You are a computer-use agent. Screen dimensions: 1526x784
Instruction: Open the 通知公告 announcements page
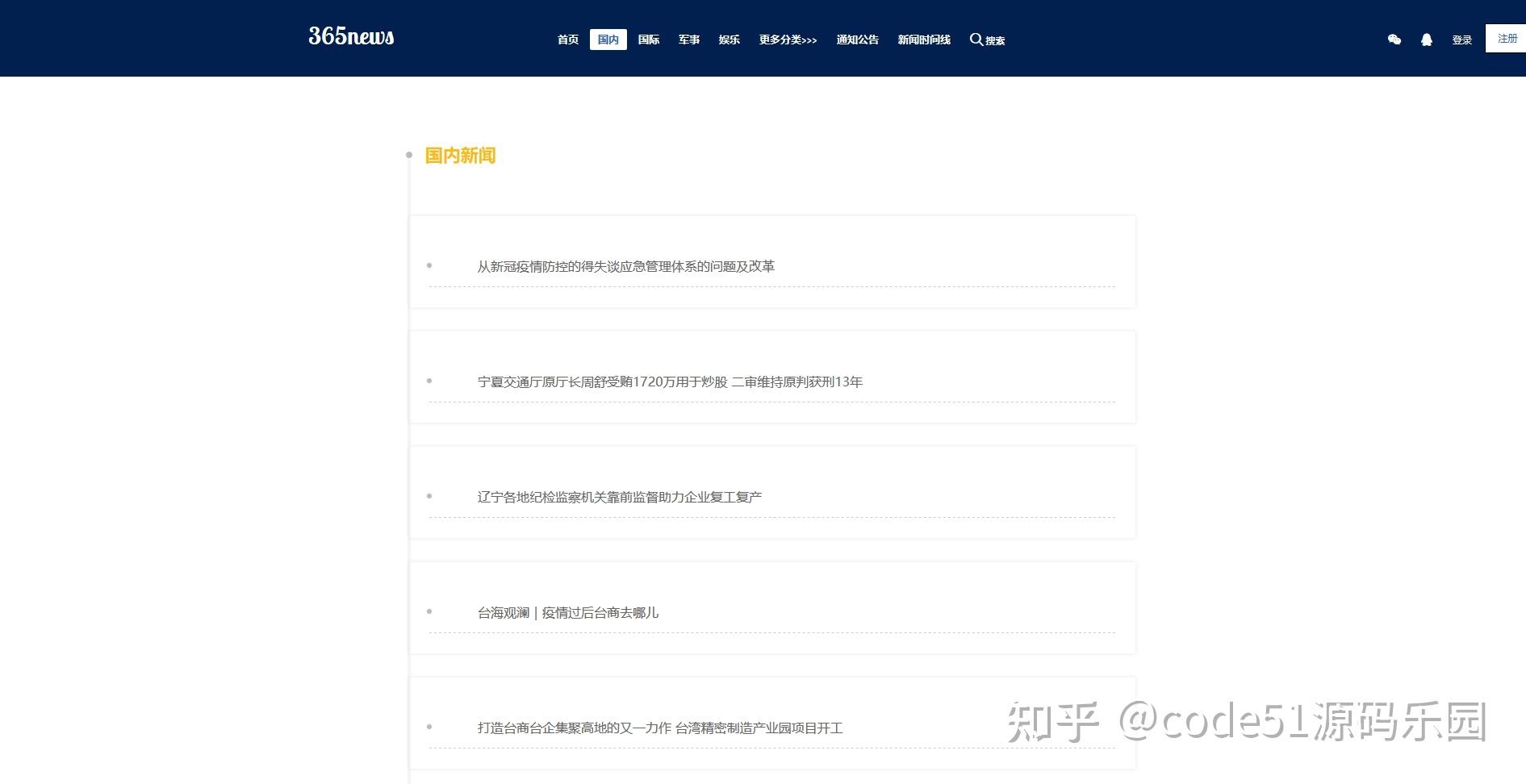pyautogui.click(x=857, y=40)
